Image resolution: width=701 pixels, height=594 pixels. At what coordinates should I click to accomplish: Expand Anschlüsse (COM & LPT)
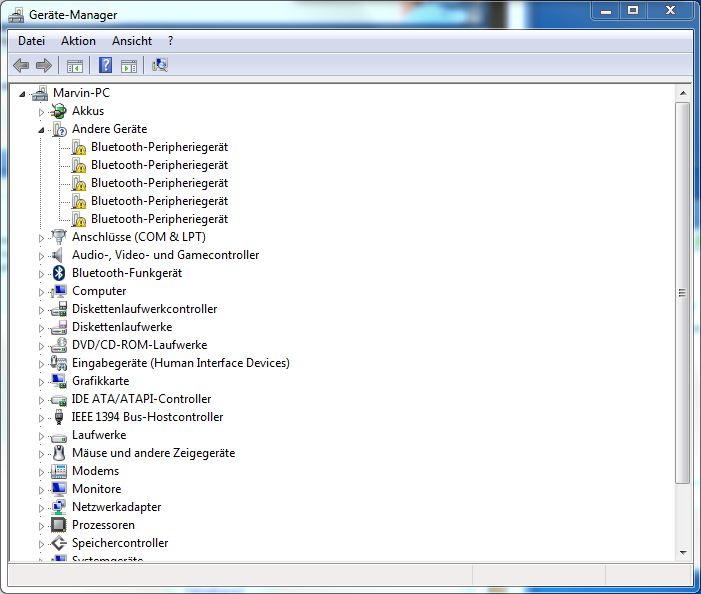(x=41, y=238)
